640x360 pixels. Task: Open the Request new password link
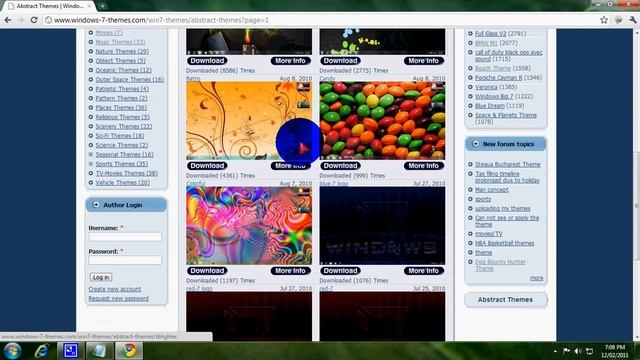pyautogui.click(x=118, y=298)
